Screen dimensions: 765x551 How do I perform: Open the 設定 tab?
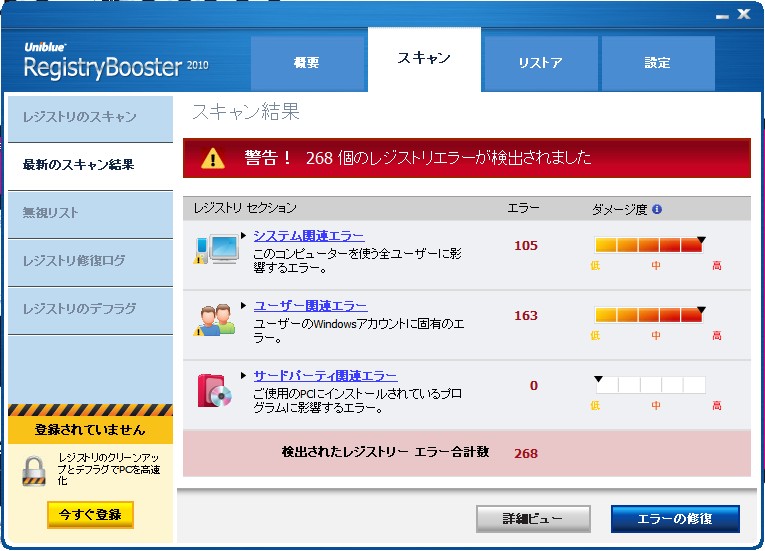click(658, 63)
